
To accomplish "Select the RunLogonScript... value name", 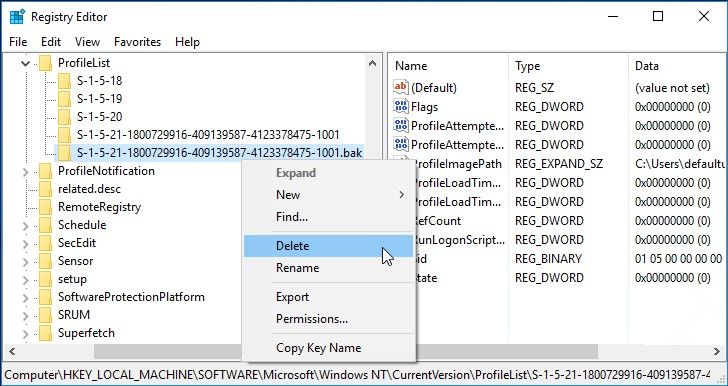I will pos(459,240).
